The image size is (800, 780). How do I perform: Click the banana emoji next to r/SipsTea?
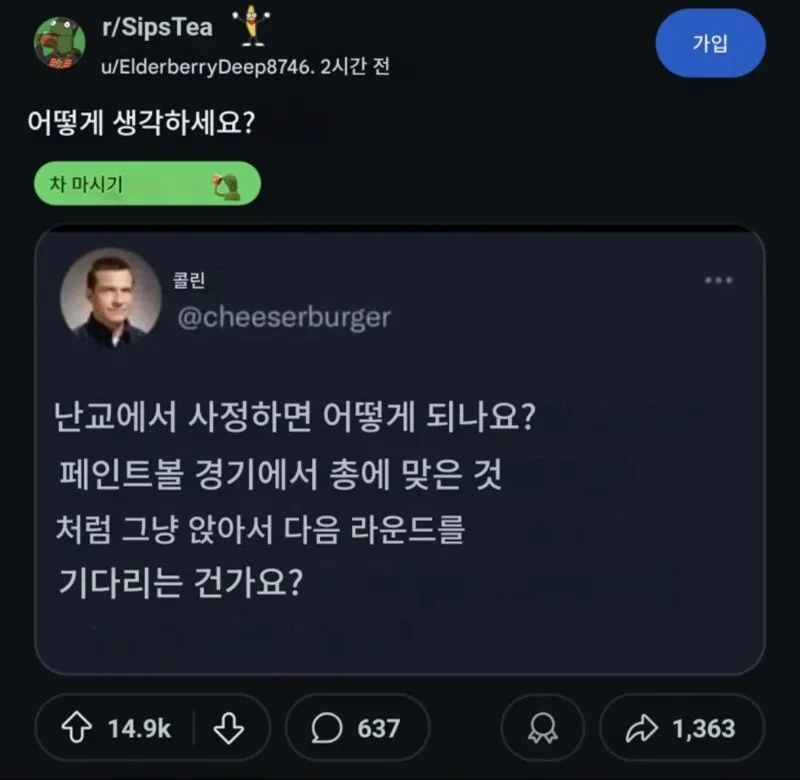251,27
